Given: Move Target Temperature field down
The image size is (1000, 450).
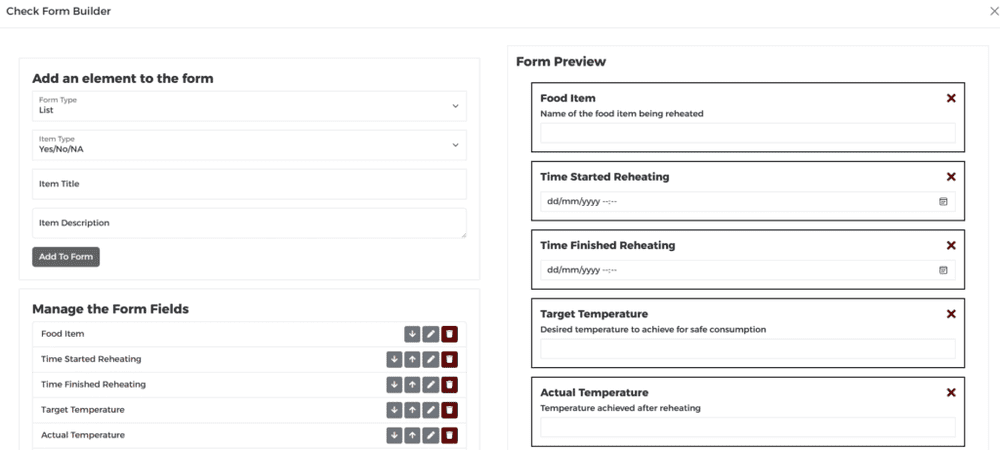Looking at the screenshot, I should (x=394, y=410).
